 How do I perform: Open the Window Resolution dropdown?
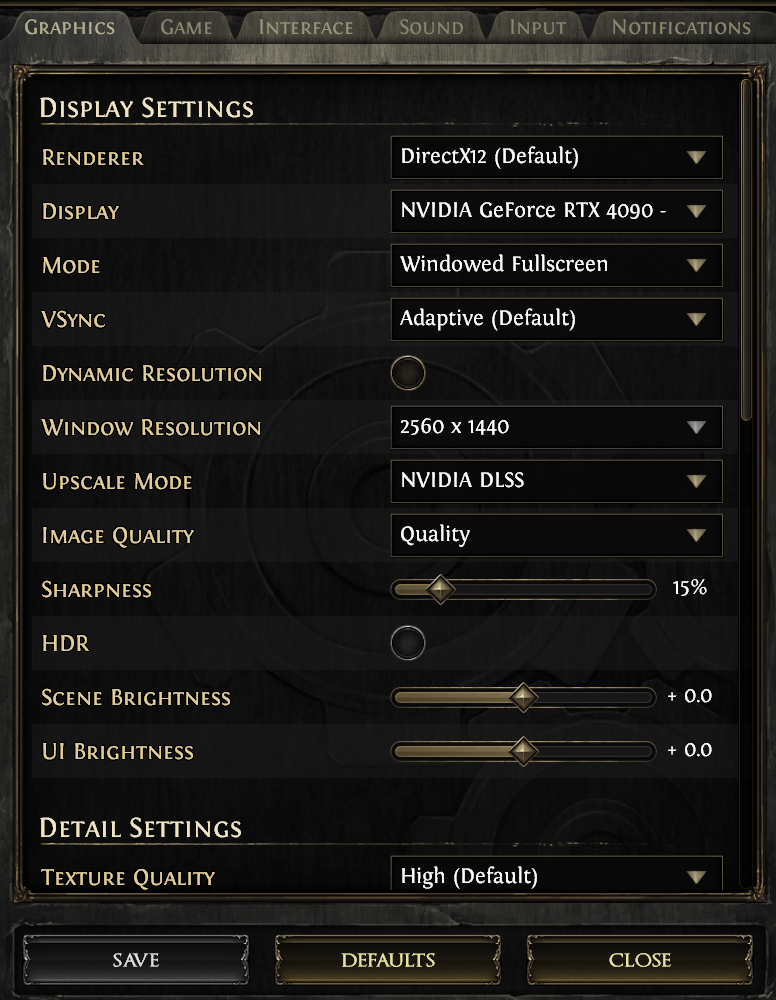tap(556, 427)
